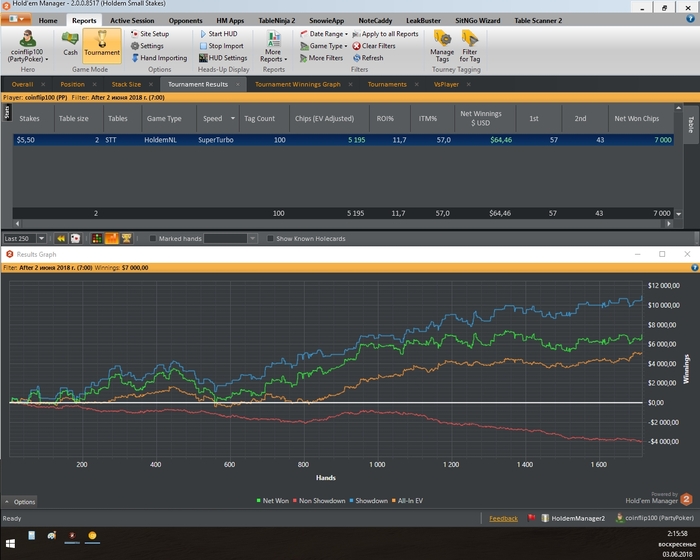Click Stop Import

(221, 46)
